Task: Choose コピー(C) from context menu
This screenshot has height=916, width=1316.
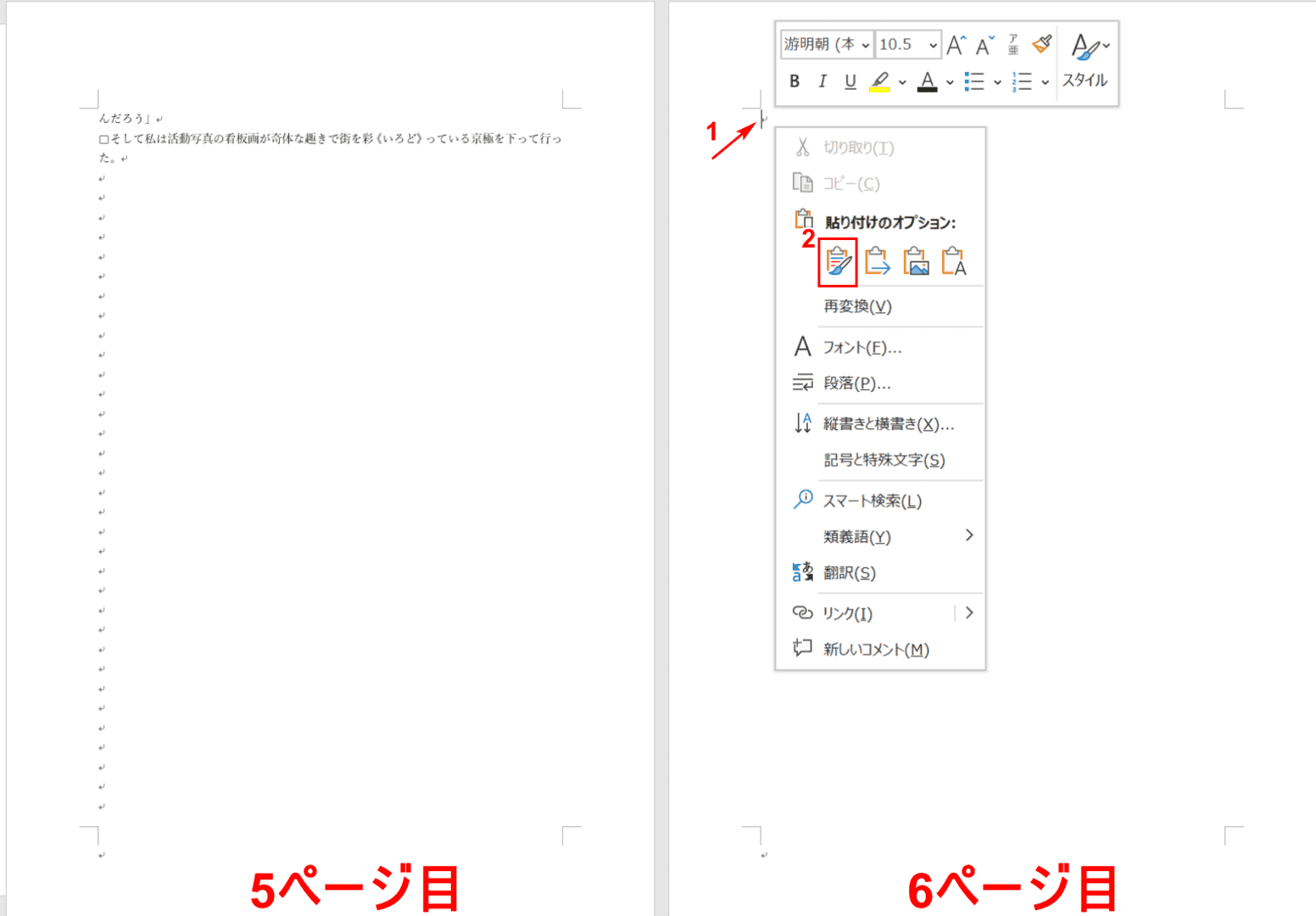Action: coord(880,183)
